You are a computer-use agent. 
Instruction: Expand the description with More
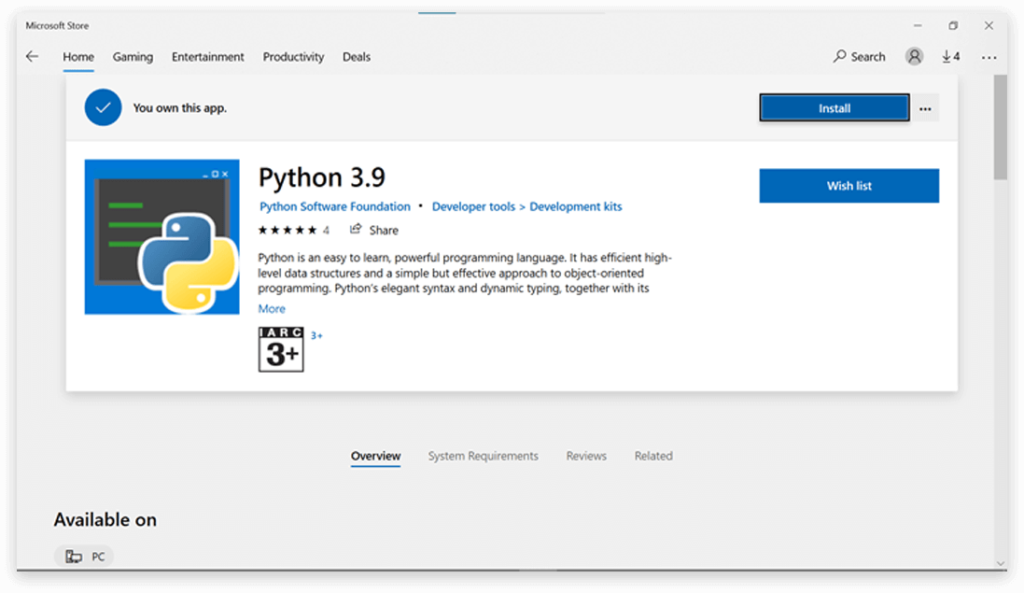coord(271,309)
